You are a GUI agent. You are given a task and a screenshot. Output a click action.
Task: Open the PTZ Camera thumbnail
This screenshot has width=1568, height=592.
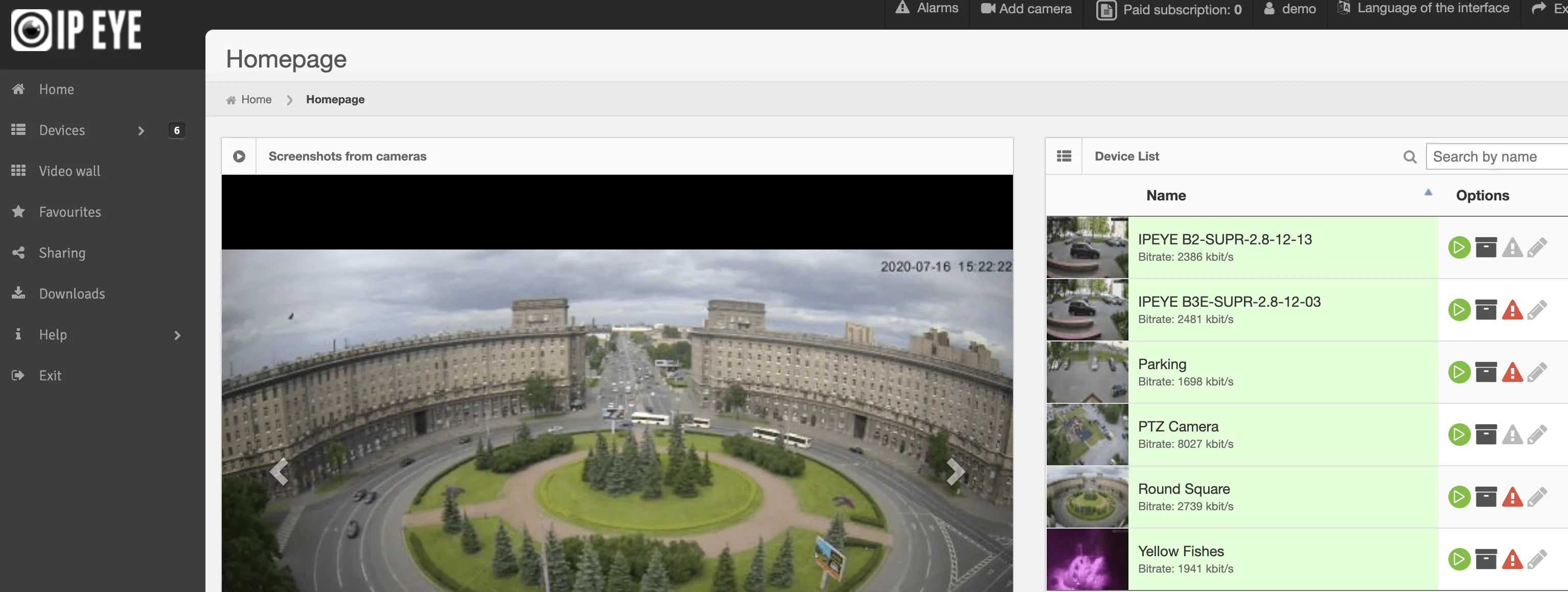tap(1087, 435)
